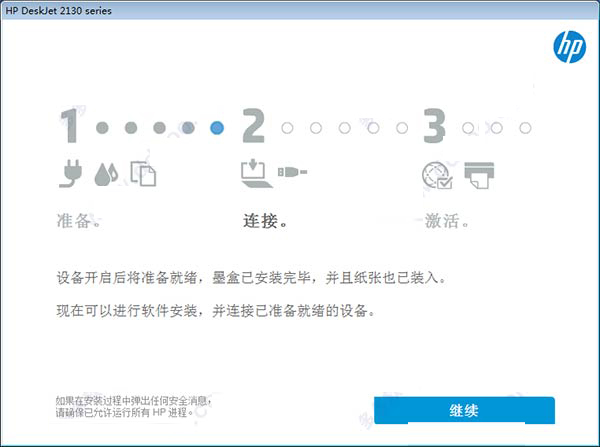The image size is (600, 447).
Task: Select the blue active progress dot
Action: pos(217,128)
